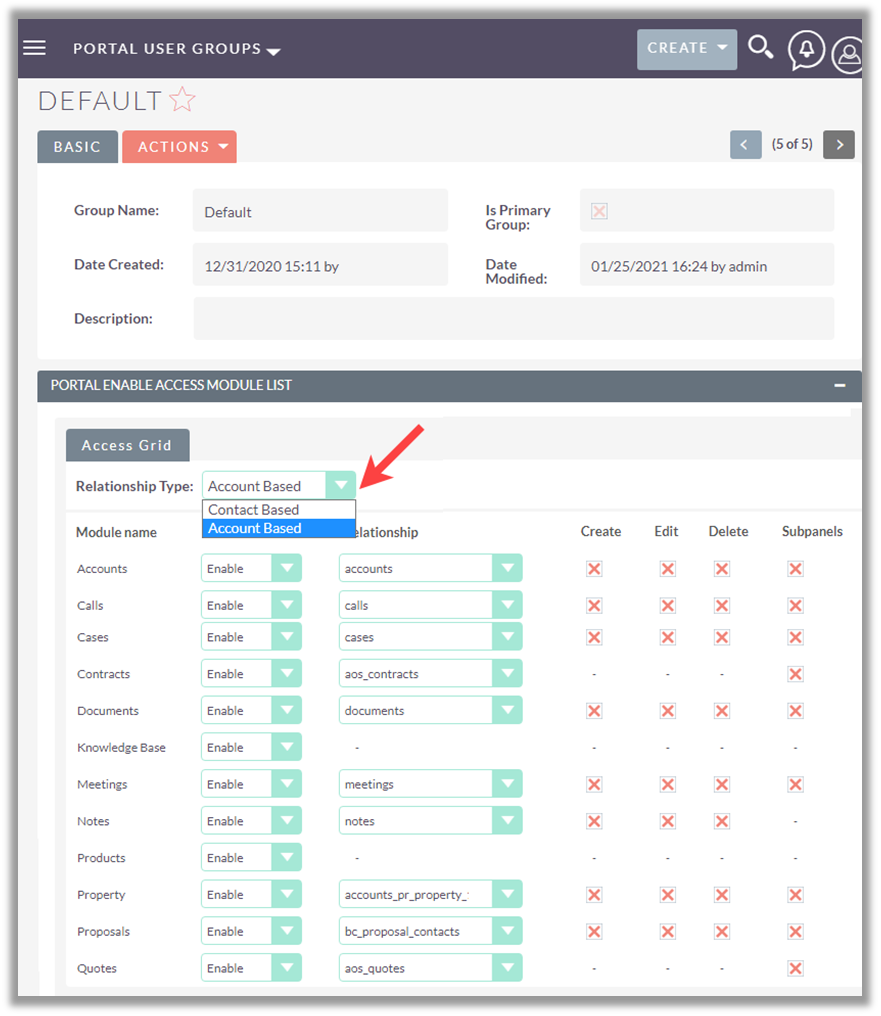Toggle Create permission for Accounts
881x1016 pixels.
pyautogui.click(x=594, y=569)
